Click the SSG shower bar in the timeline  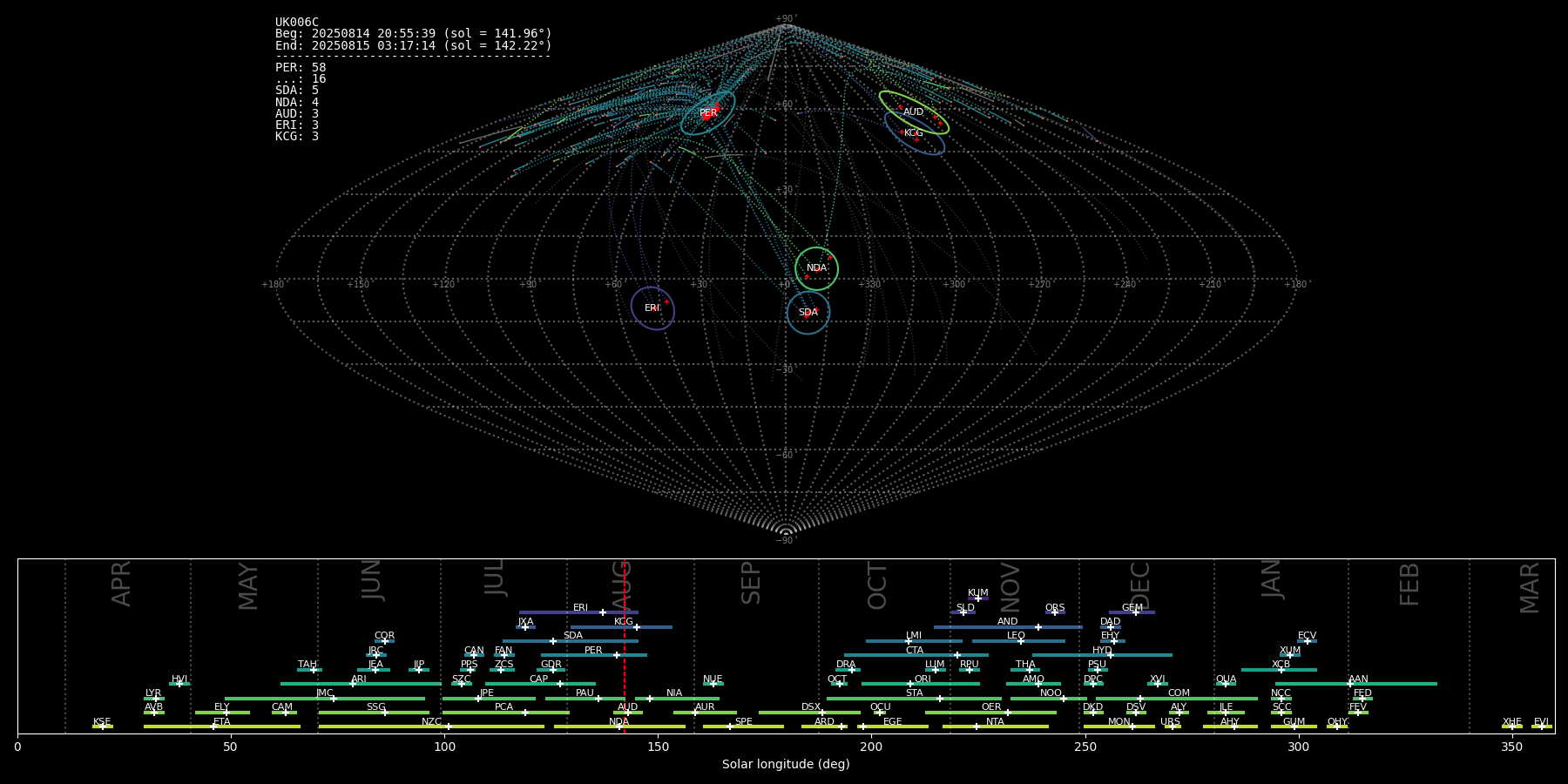pyautogui.click(x=375, y=713)
